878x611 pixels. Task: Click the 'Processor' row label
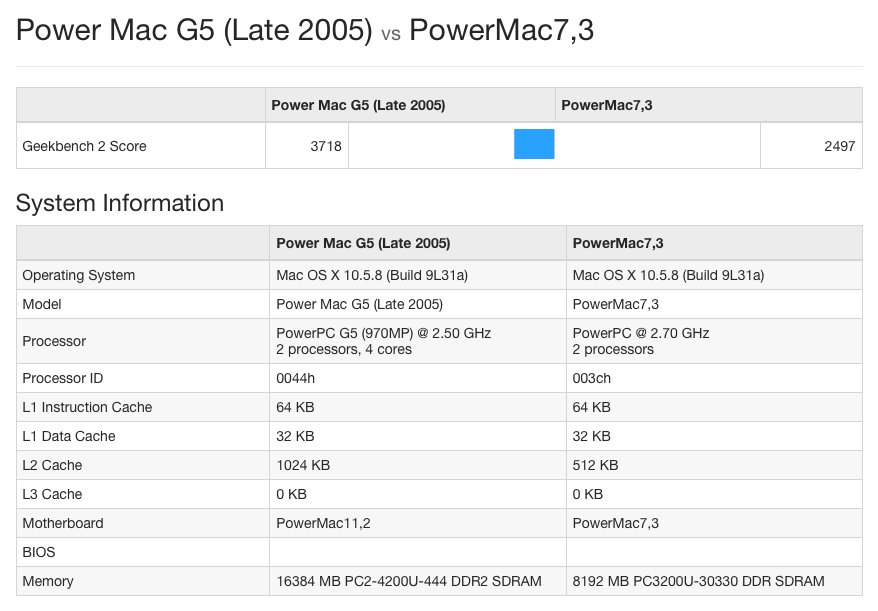[54, 341]
